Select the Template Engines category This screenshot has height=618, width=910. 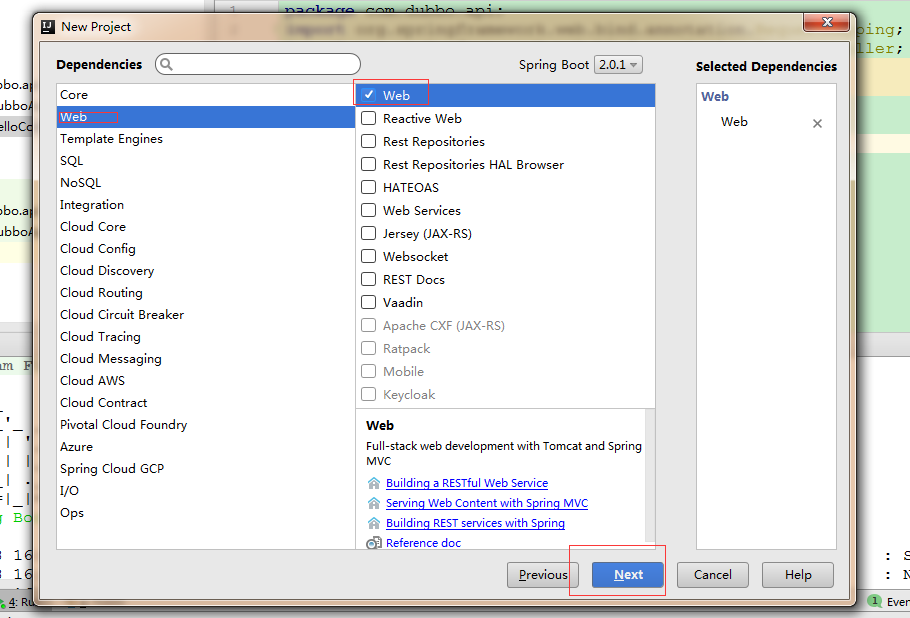[205, 139]
